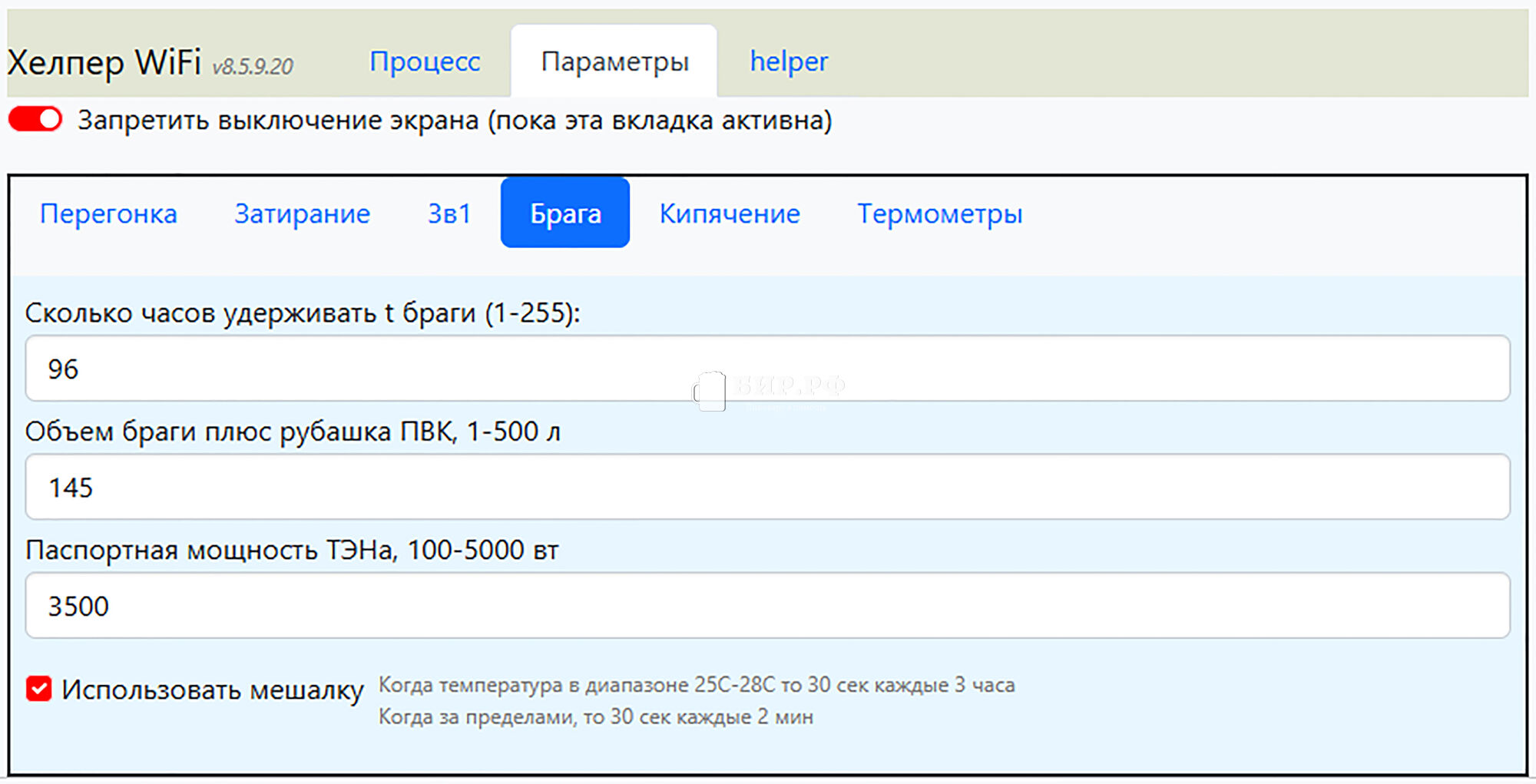The image size is (1536, 784).
Task: Switch to the helper tab
Action: point(789,61)
